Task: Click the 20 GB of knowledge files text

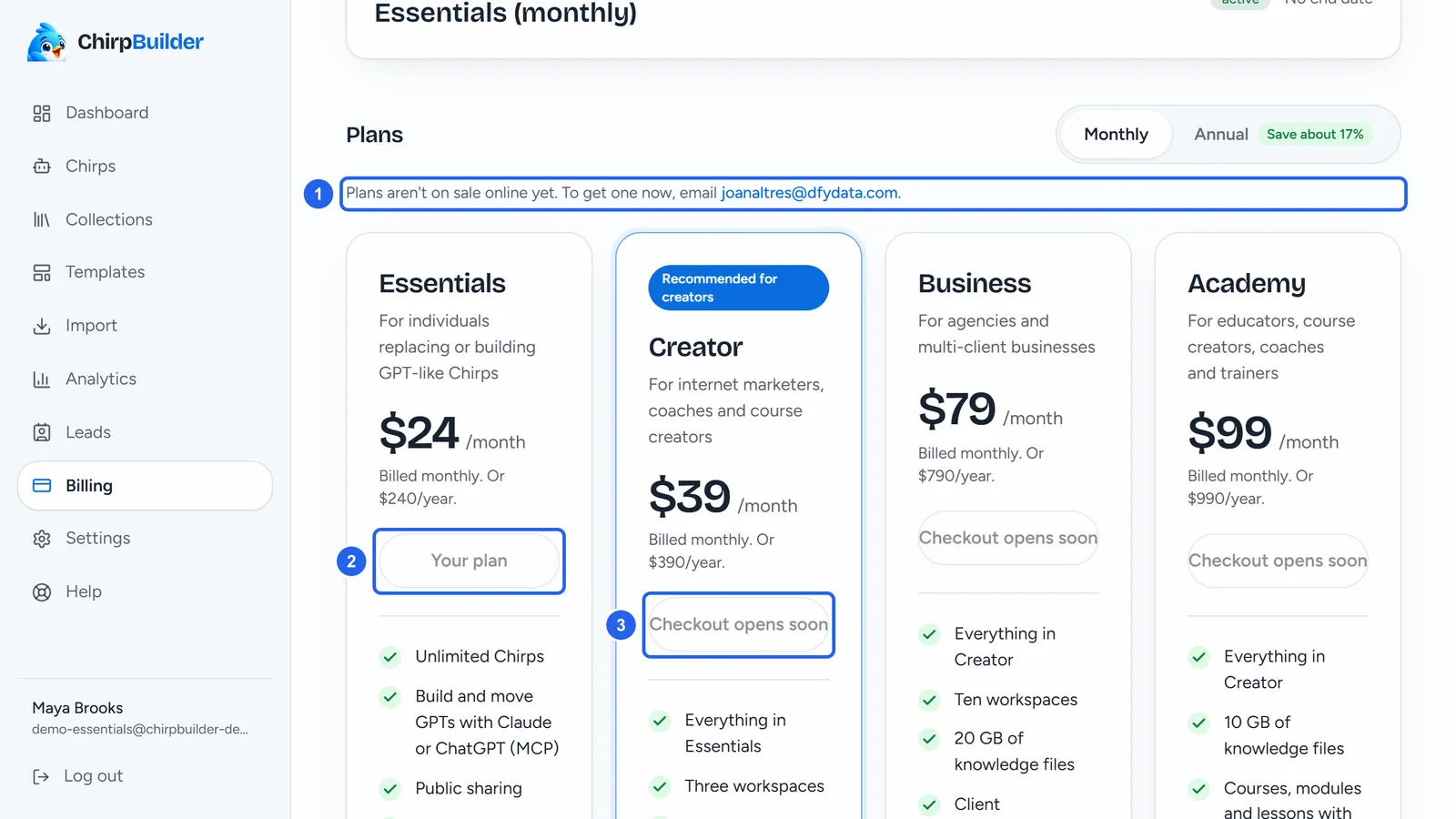Action: (1014, 752)
